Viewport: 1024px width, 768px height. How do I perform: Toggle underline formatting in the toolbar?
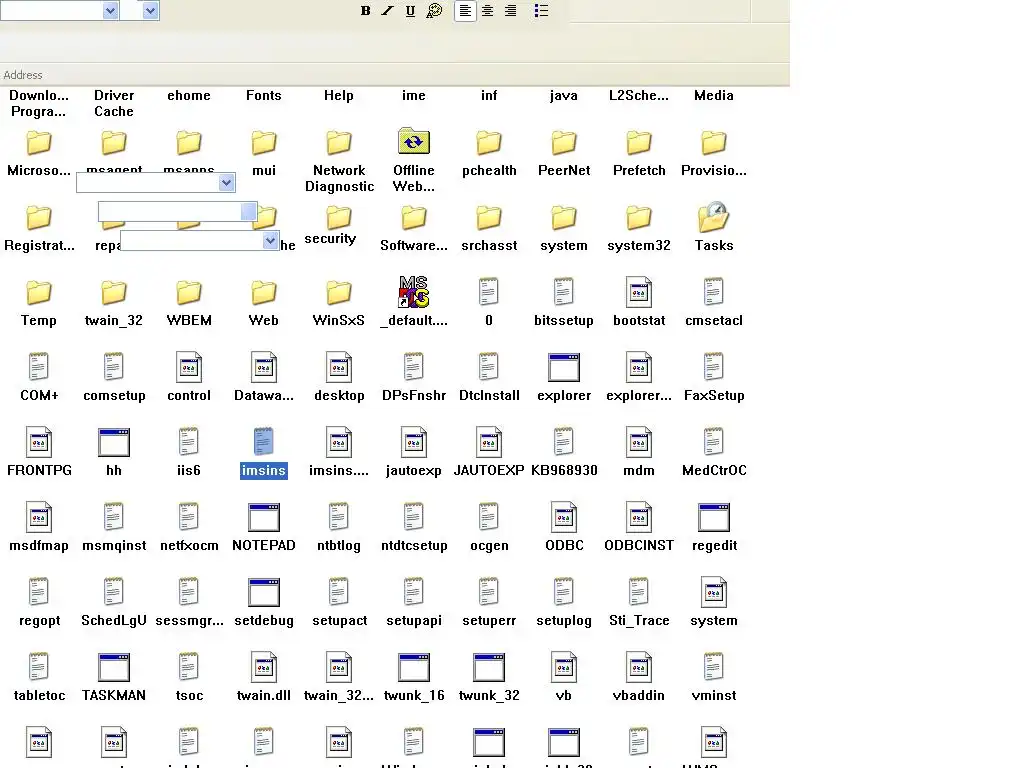(x=410, y=10)
